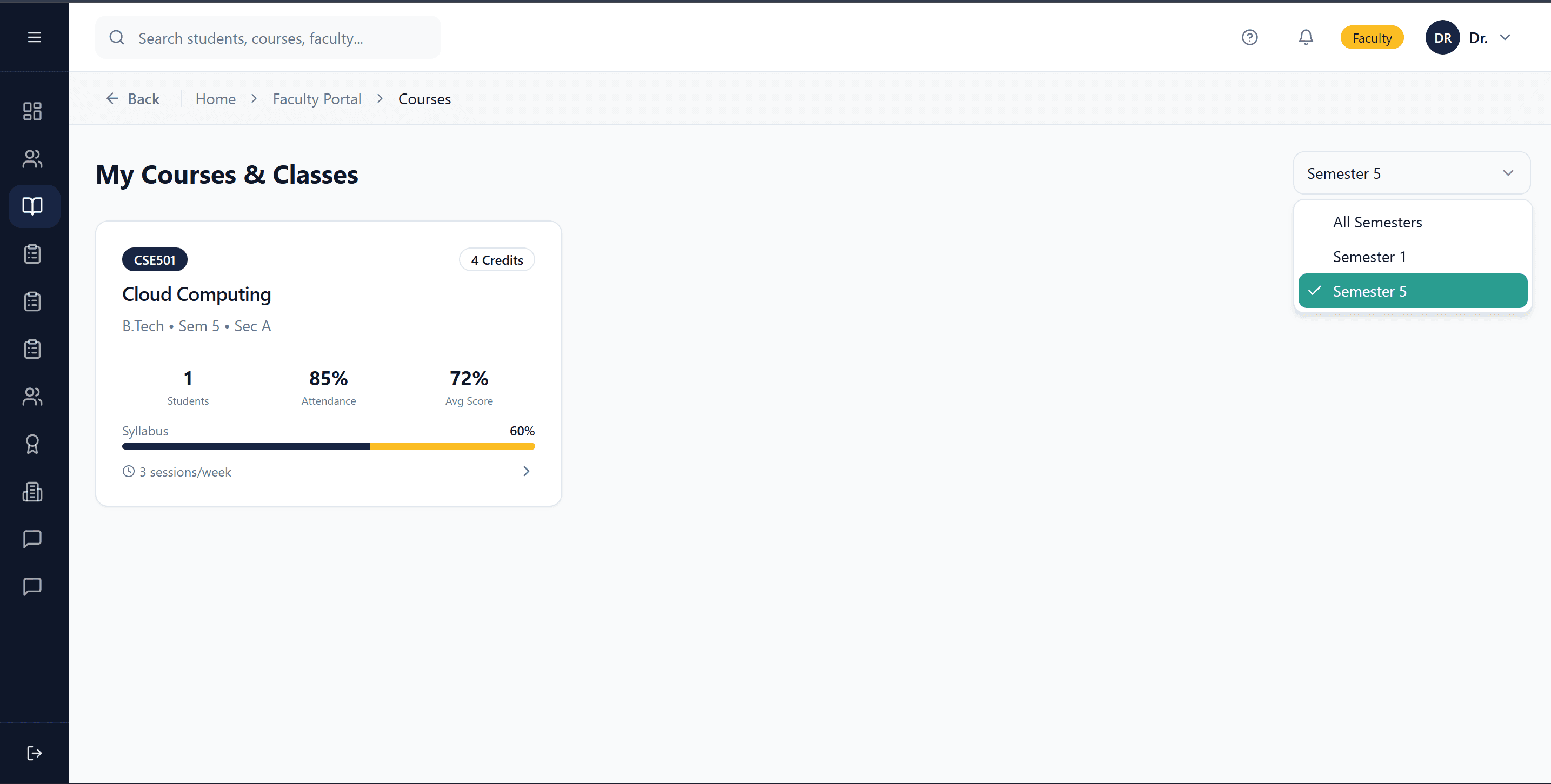1551x784 pixels.
Task: Click the Faculty role badge
Action: click(x=1372, y=37)
